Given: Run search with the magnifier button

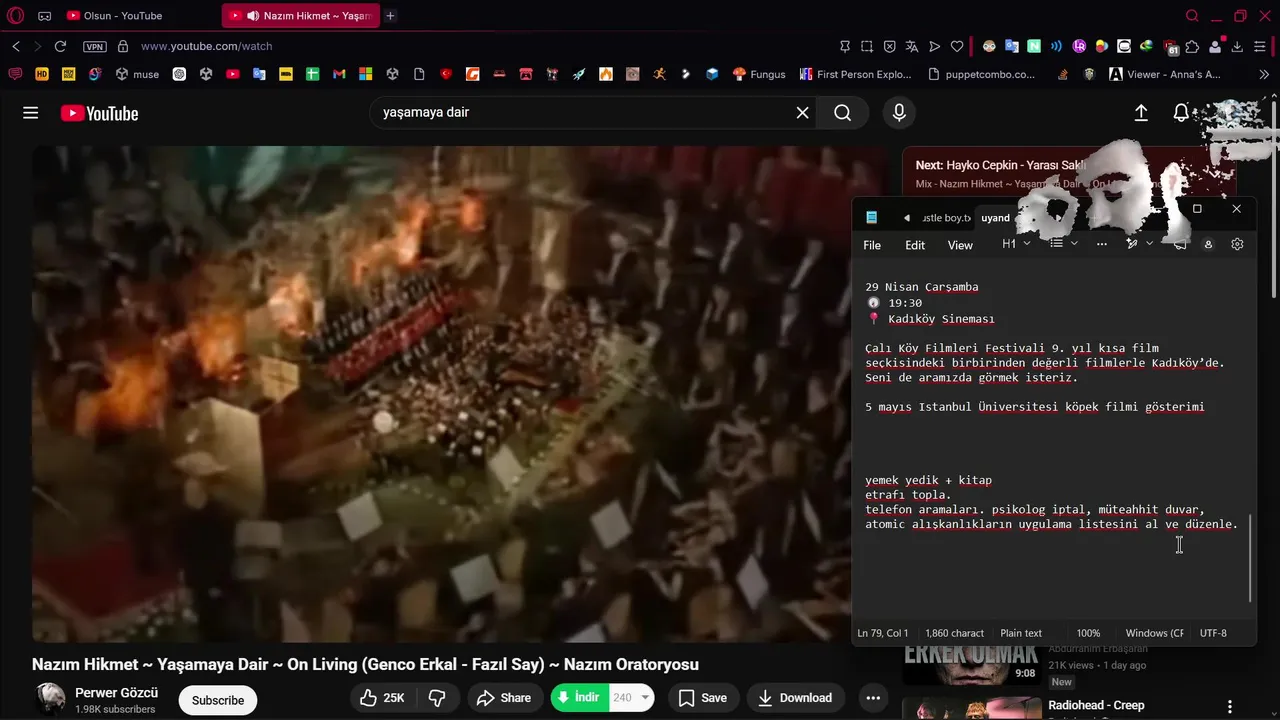Looking at the screenshot, I should [843, 113].
